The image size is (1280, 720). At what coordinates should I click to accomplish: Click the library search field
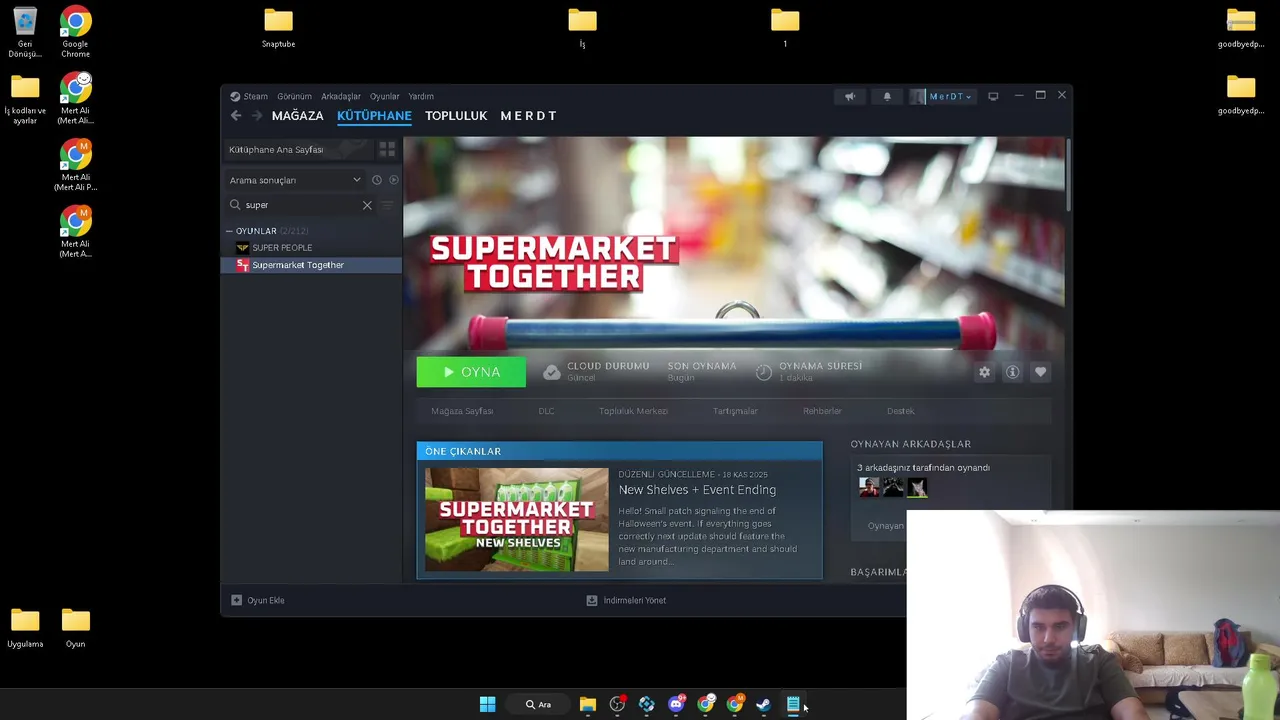(x=300, y=205)
